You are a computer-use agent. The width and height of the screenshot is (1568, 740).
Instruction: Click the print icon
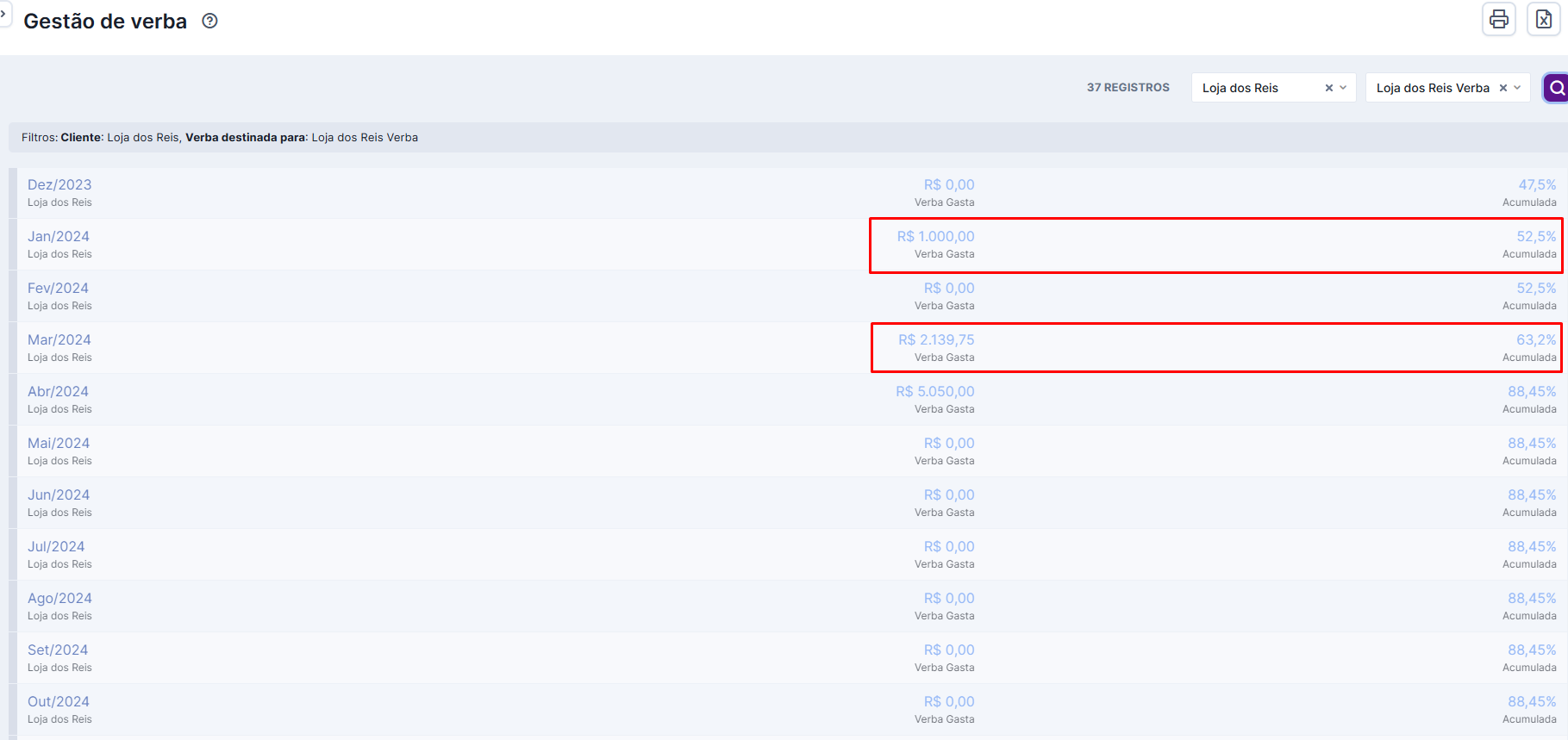[1498, 20]
